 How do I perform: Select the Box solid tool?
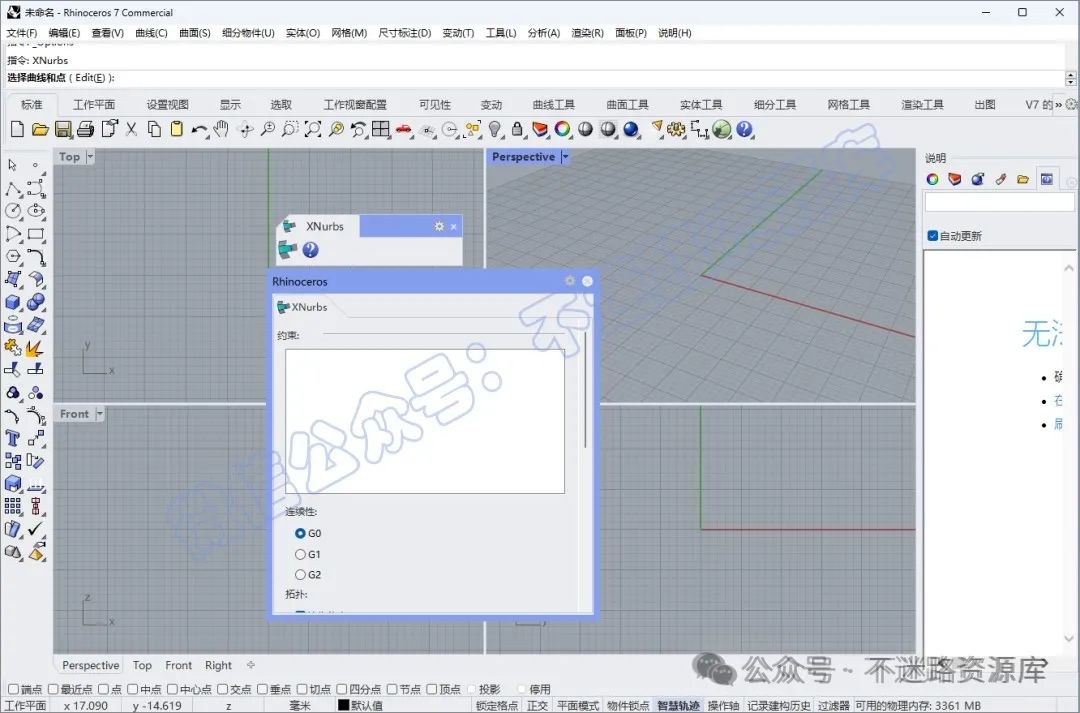tap(12, 302)
